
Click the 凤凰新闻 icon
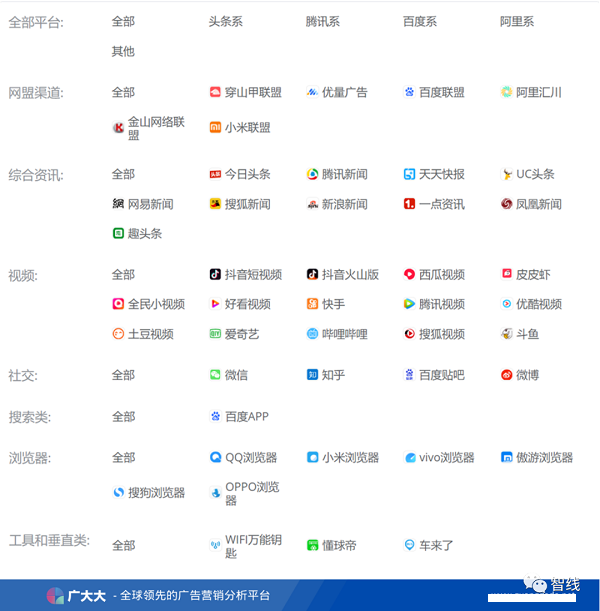coord(506,204)
